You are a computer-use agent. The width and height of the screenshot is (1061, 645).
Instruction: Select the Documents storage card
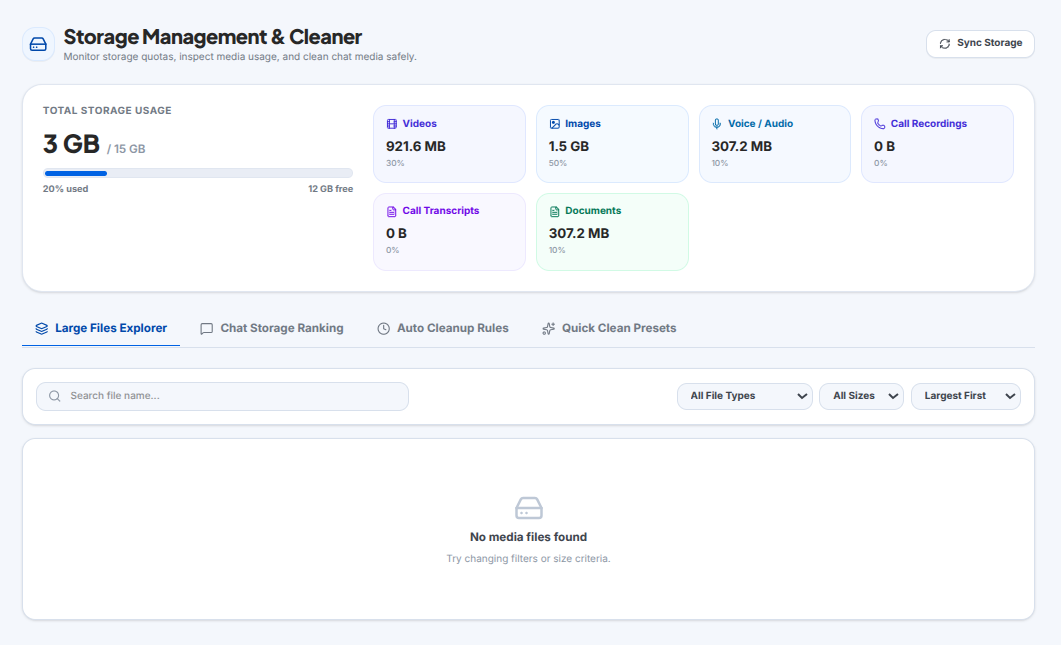(612, 231)
